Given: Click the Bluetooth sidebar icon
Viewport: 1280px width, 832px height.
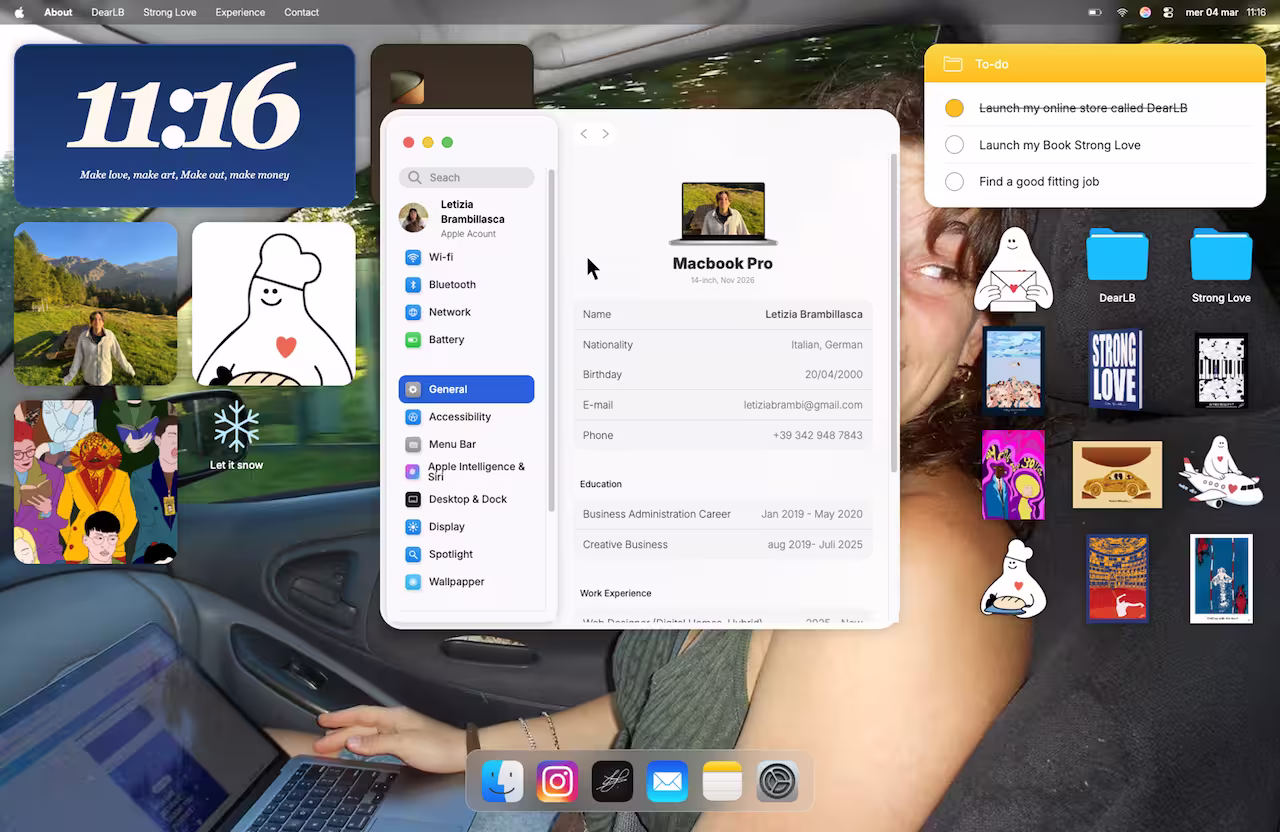Looking at the screenshot, I should coord(413,285).
